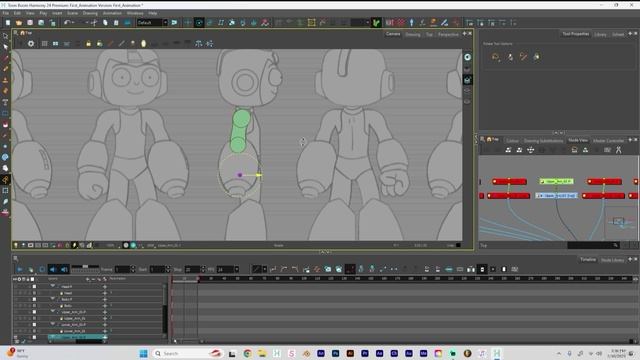The height and width of the screenshot is (360, 640).
Task: Open the File menu
Action: pos(6,13)
